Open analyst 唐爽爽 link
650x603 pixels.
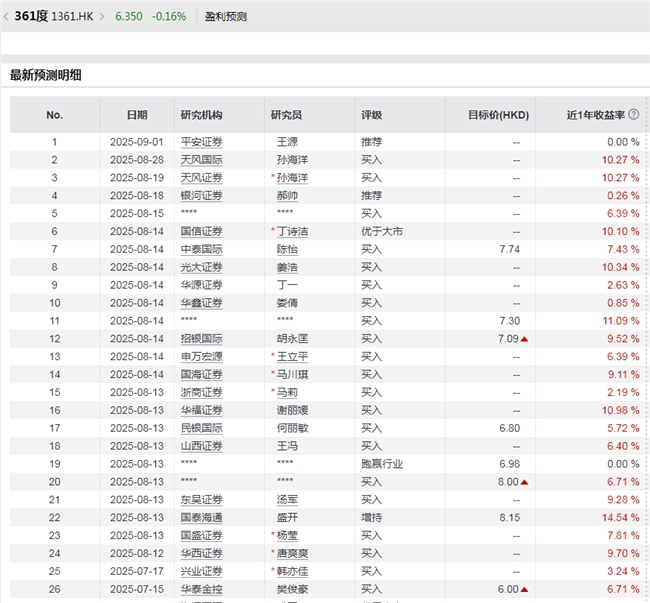[292, 553]
